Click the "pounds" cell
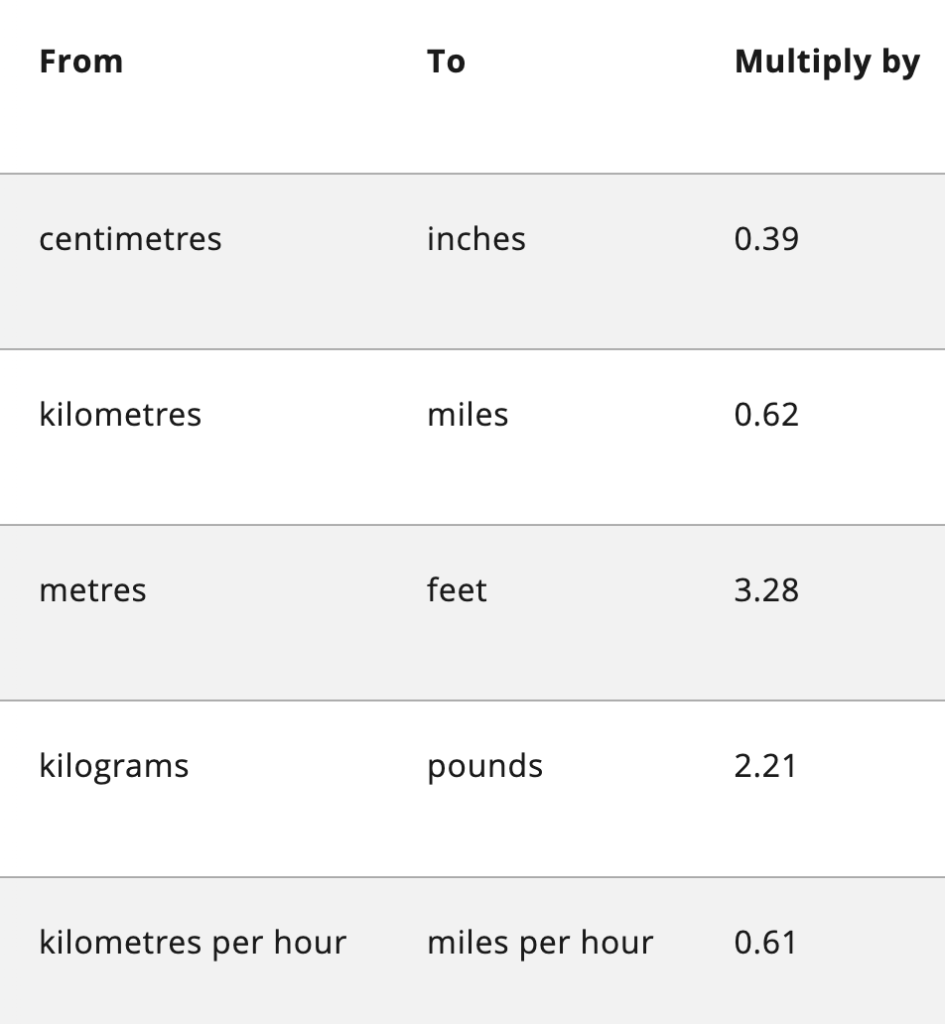This screenshot has height=1024, width=945. (485, 766)
